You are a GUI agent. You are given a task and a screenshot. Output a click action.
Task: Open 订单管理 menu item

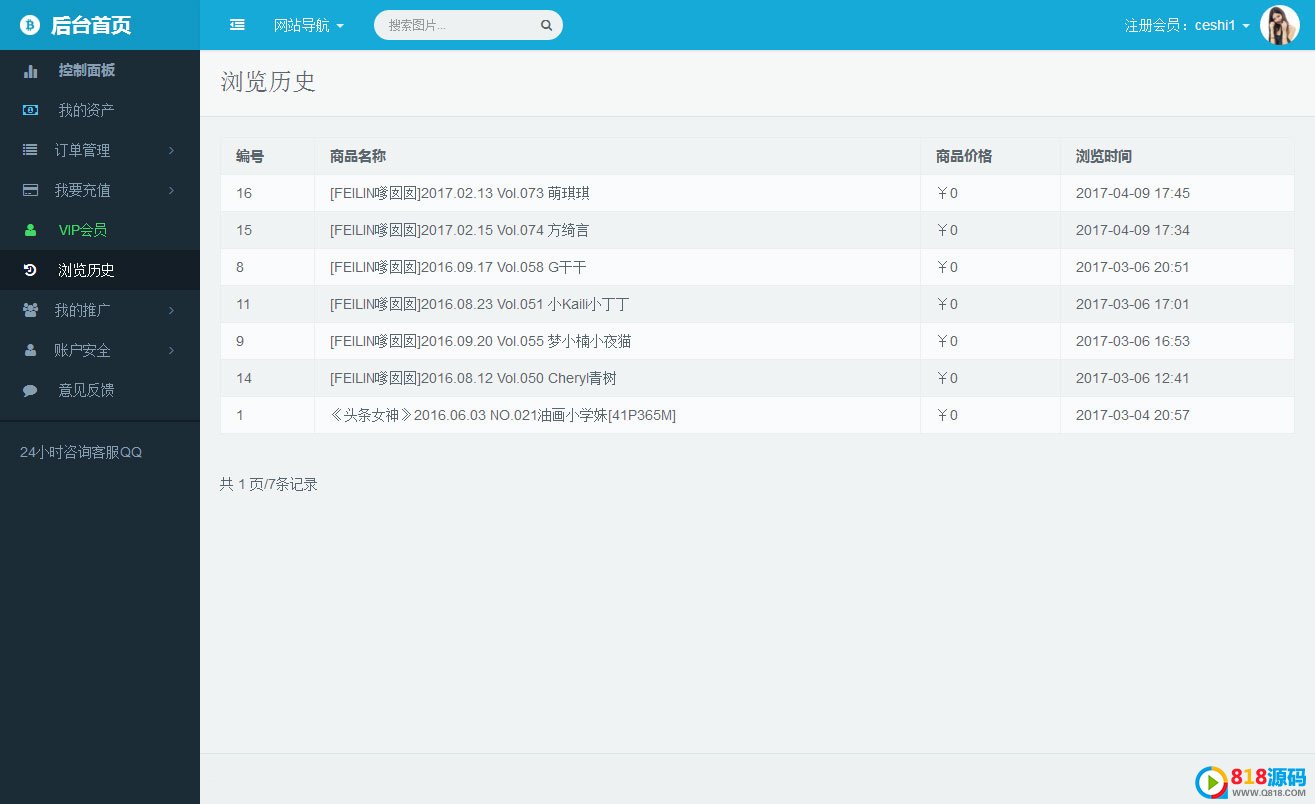[82, 150]
